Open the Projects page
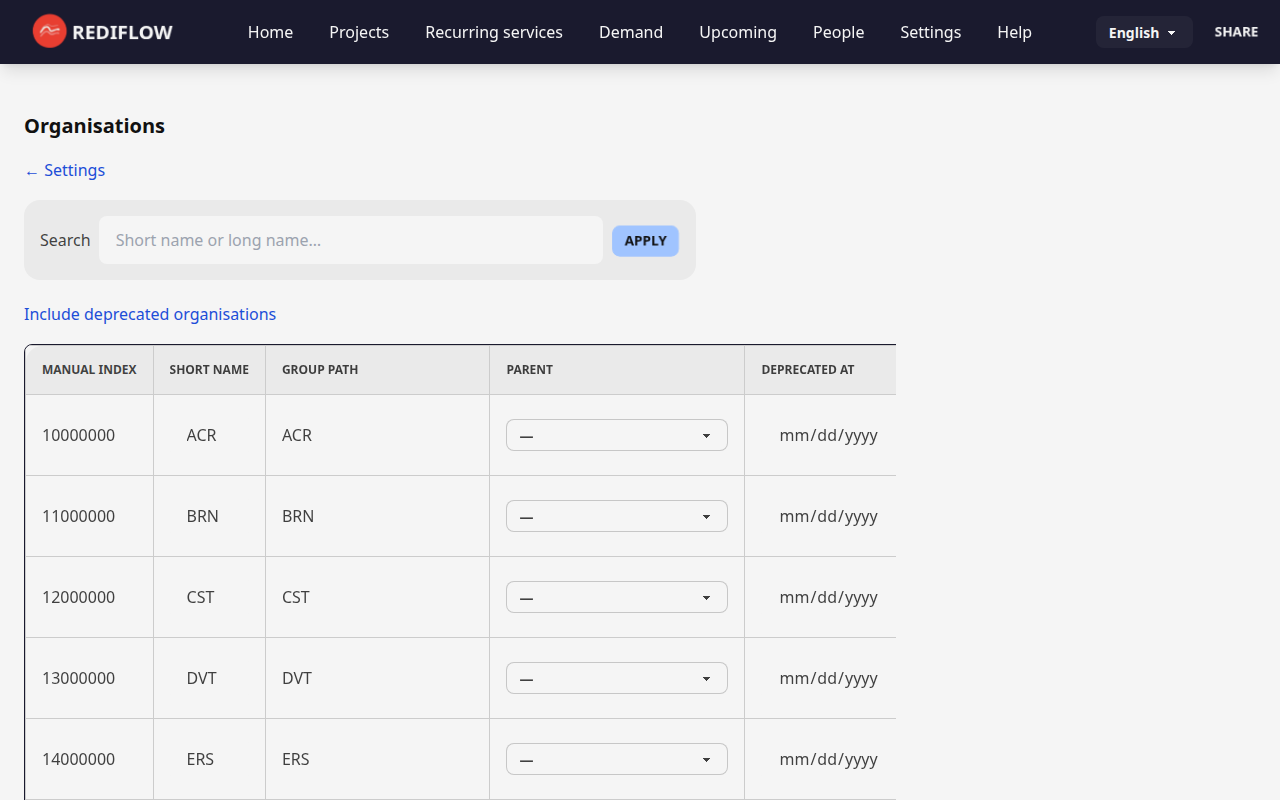This screenshot has height=800, width=1280. pyautogui.click(x=359, y=32)
